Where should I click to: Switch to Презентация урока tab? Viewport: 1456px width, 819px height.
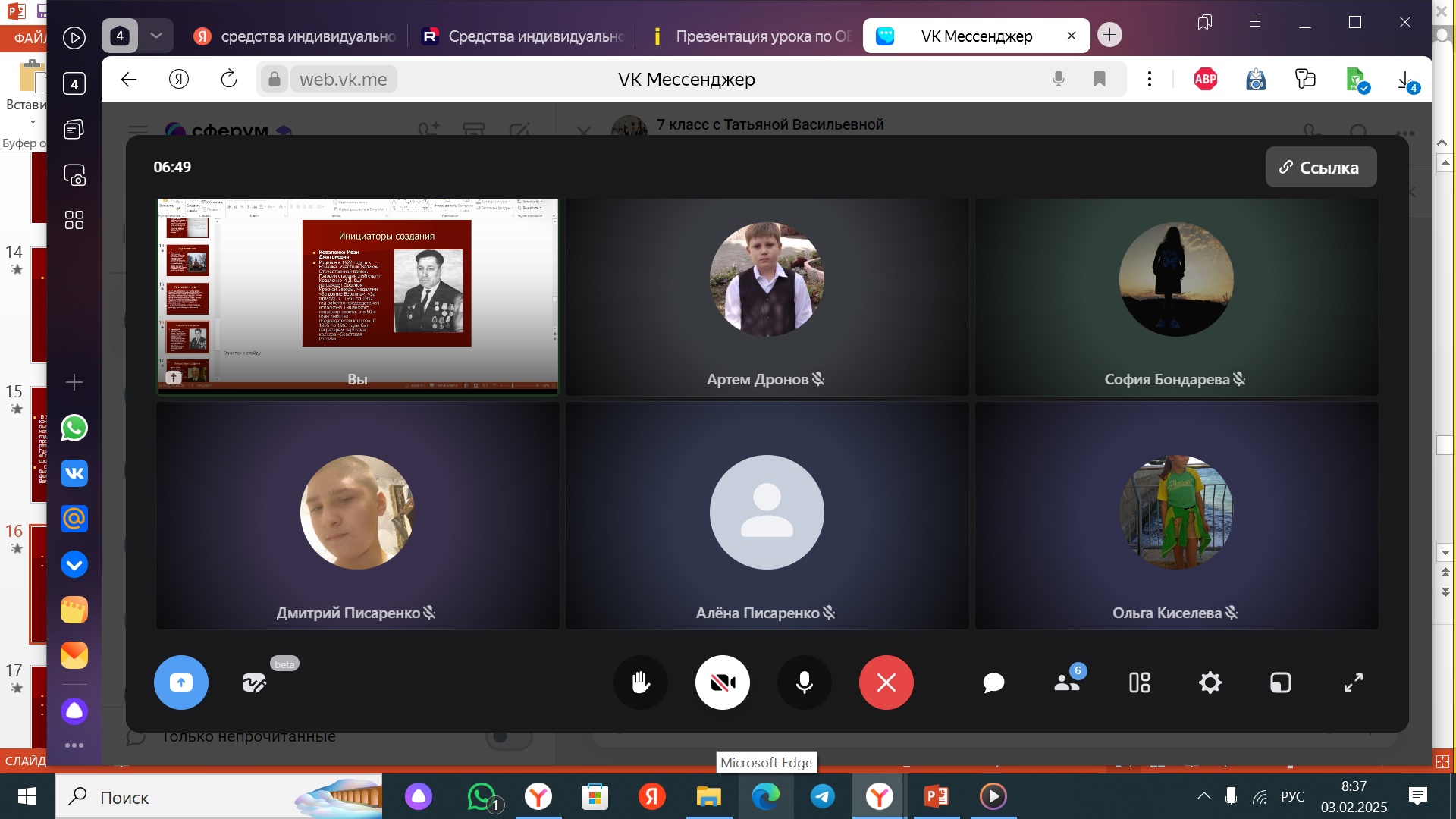[x=751, y=36]
